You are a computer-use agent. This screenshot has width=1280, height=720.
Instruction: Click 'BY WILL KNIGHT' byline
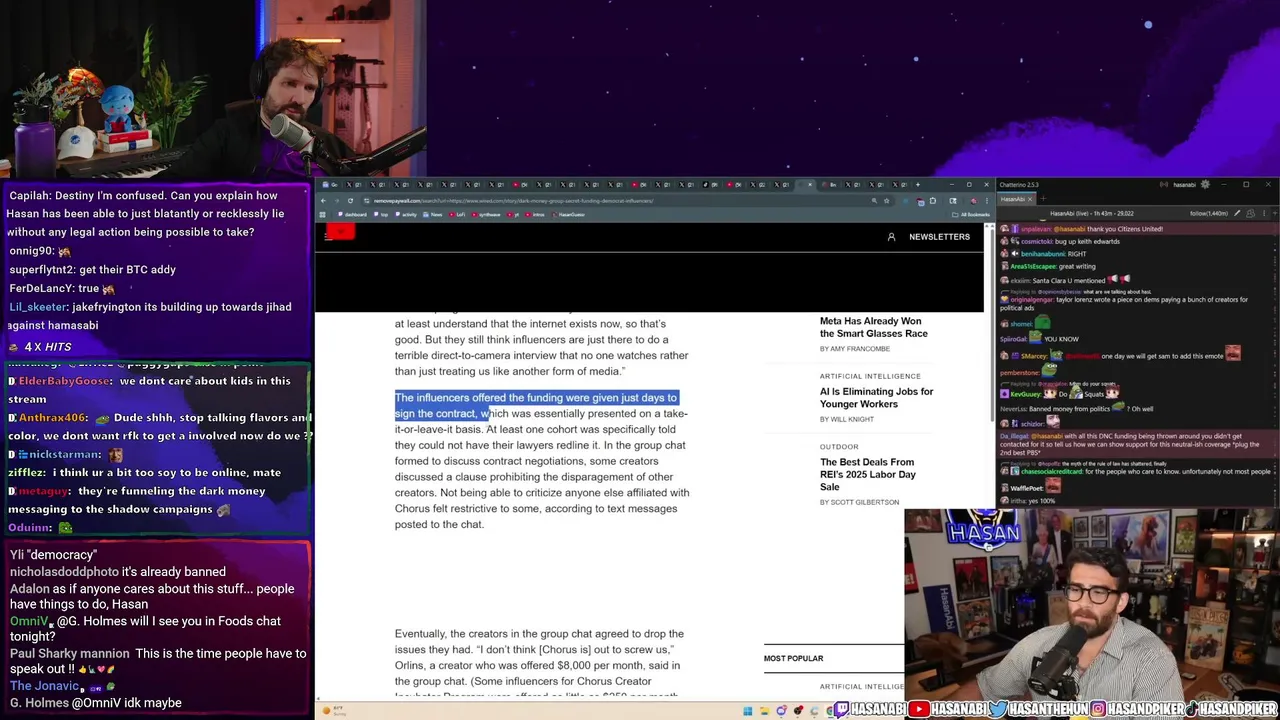(846, 419)
